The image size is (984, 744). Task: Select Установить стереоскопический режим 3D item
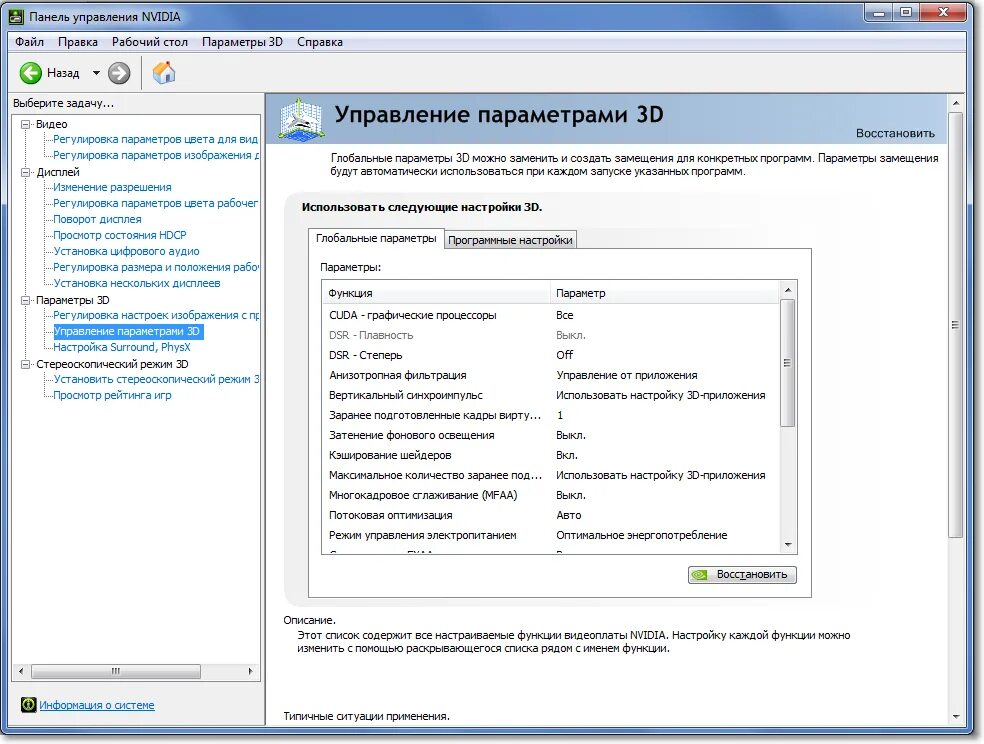coord(156,379)
